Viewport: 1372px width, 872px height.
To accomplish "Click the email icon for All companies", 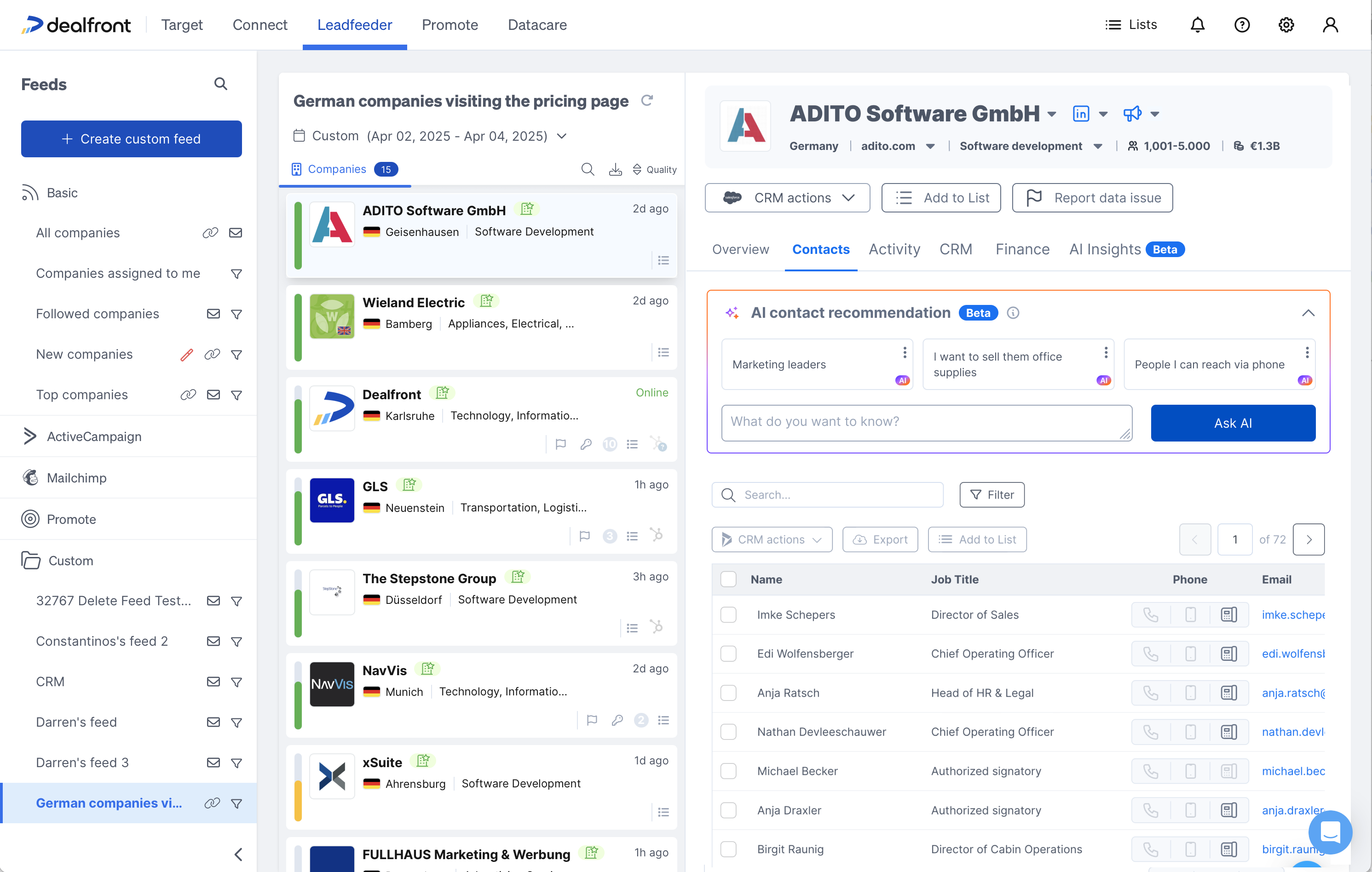I will [235, 233].
